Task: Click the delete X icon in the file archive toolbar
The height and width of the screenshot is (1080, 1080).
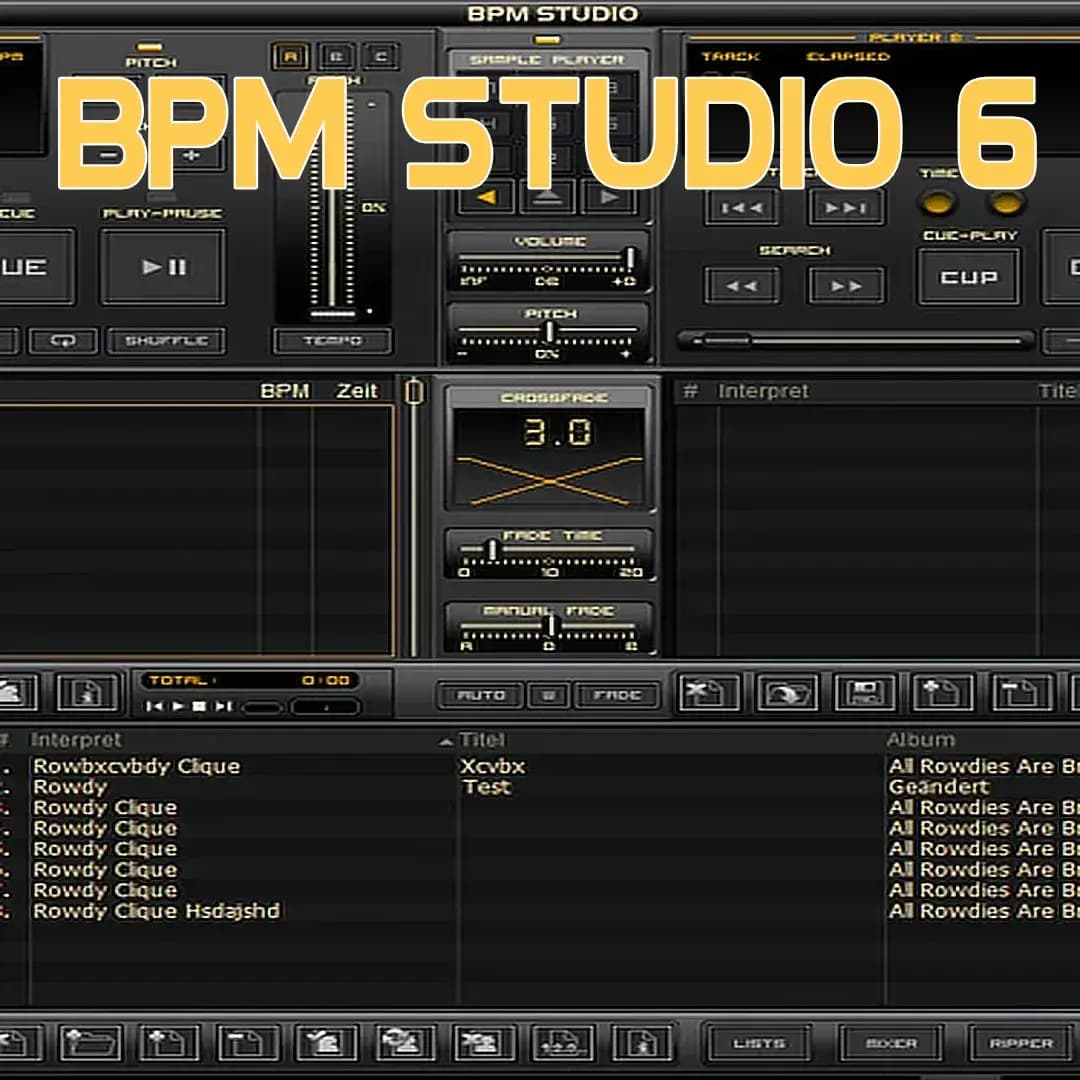Action: (x=484, y=1043)
